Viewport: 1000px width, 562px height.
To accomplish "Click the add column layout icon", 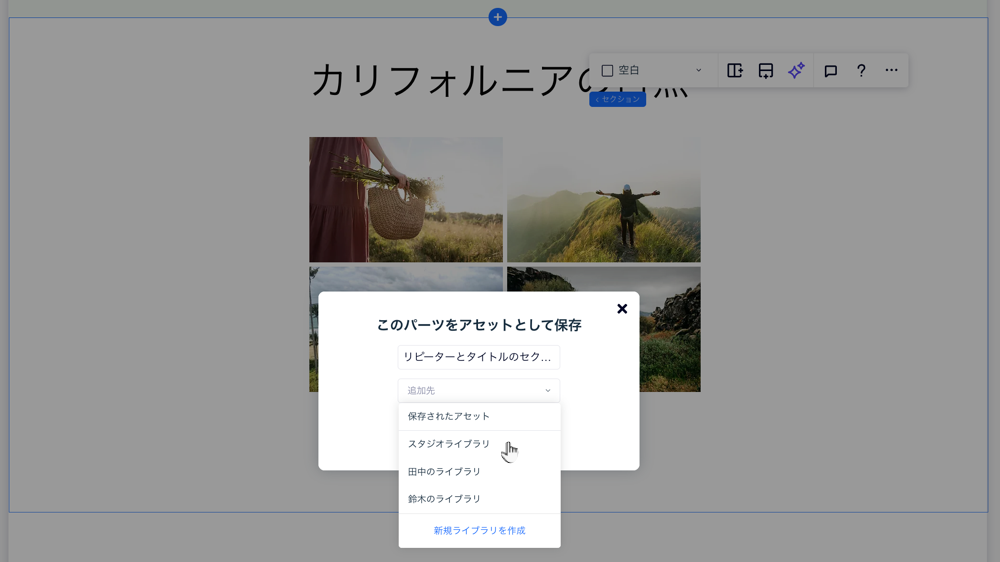I will tap(735, 71).
